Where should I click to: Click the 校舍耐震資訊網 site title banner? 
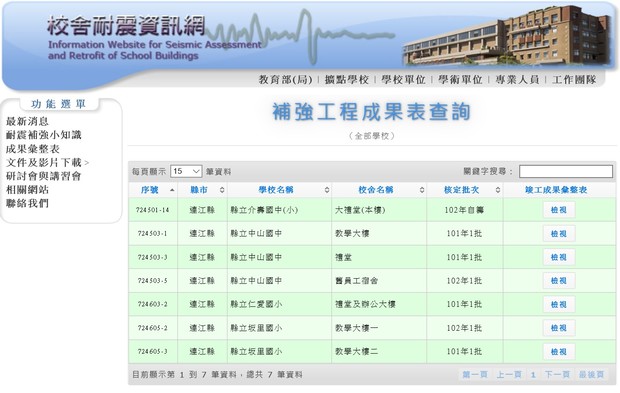point(127,26)
